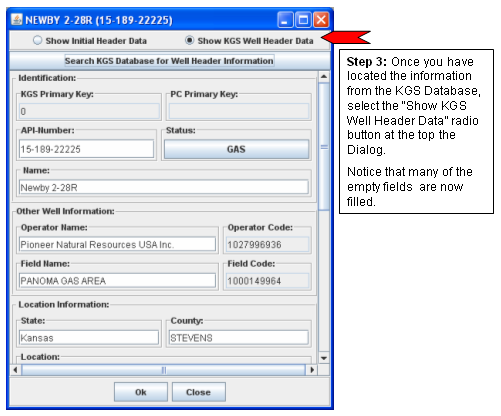
Task: Click the Java icon in title bar
Action: coord(16,19)
